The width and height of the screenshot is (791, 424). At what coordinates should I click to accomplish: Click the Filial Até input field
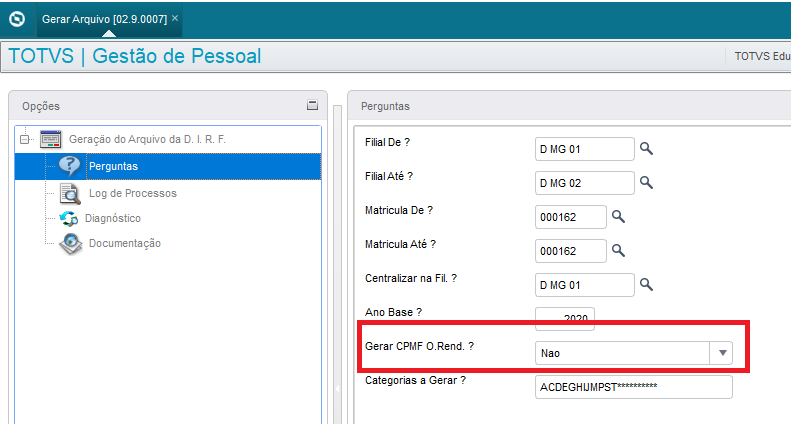(584, 183)
